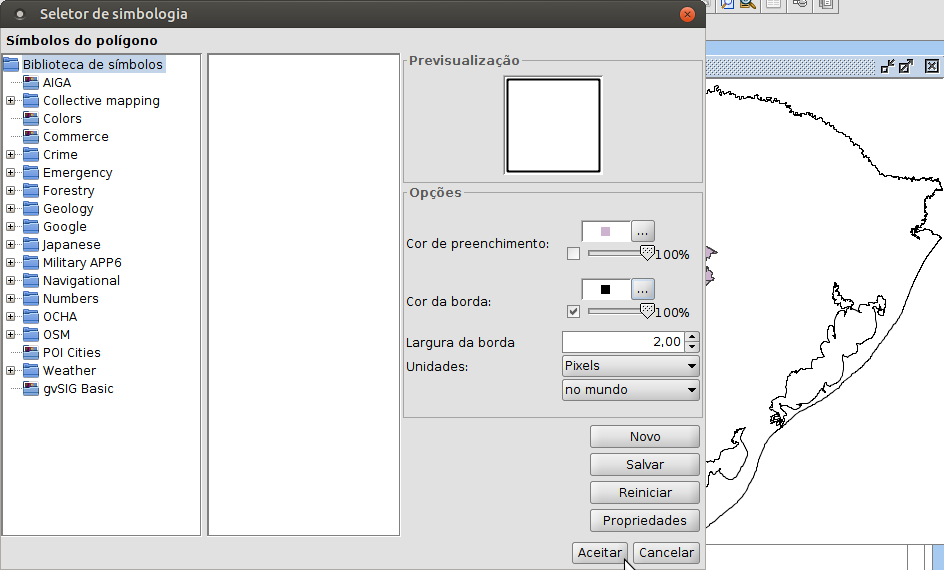Click the Aceitar button
Screen dimensions: 944x570
coord(600,553)
